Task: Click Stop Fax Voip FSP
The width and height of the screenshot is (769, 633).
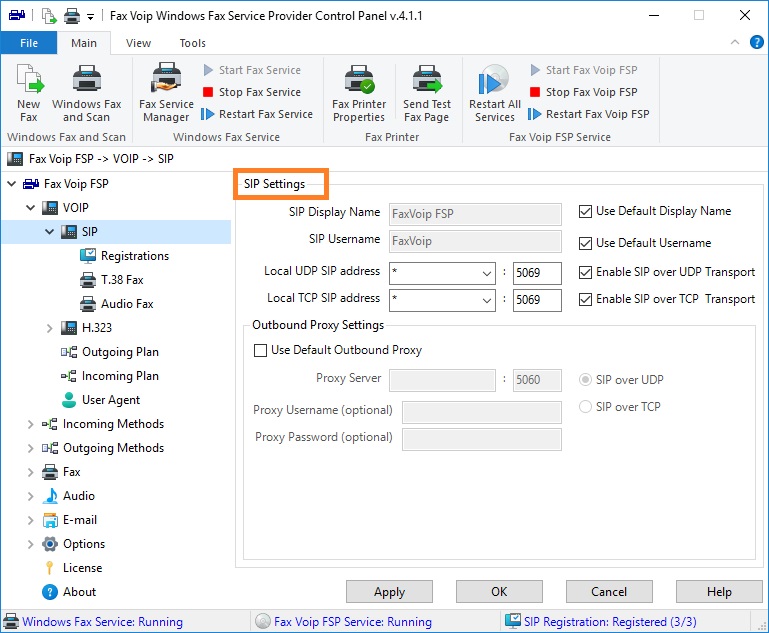Action: click(x=584, y=92)
